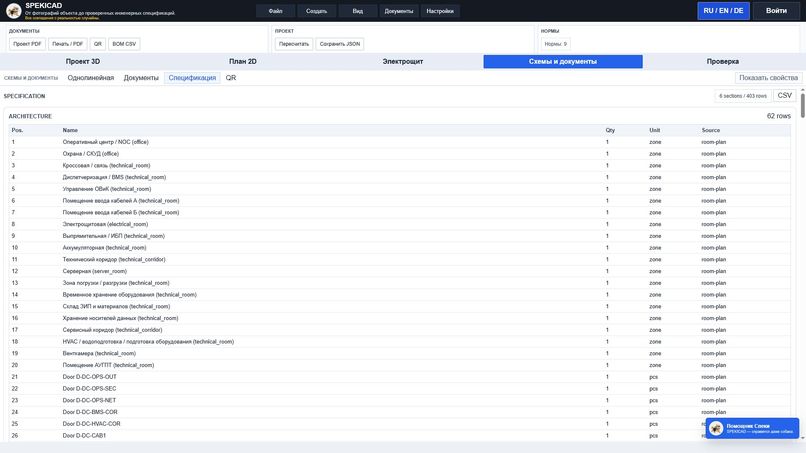This screenshot has width=806, height=453.
Task: Select row Door D-DC-OPS-NET
Action: (x=399, y=401)
